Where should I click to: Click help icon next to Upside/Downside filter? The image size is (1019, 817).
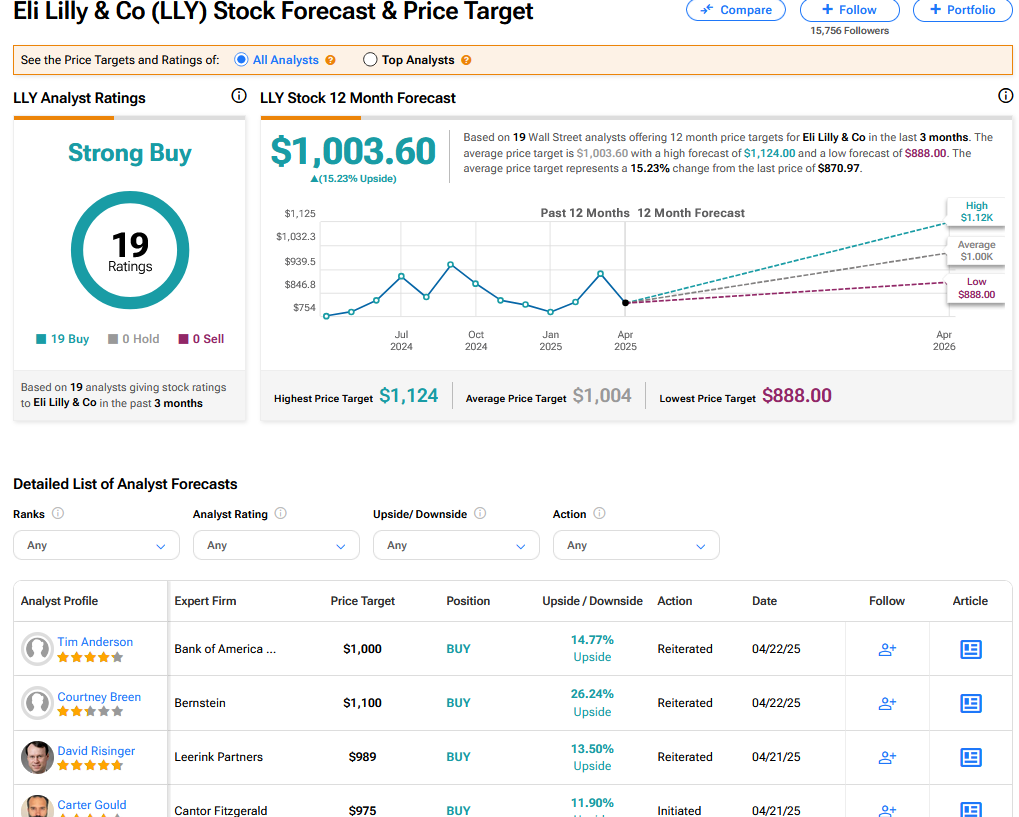(480, 514)
